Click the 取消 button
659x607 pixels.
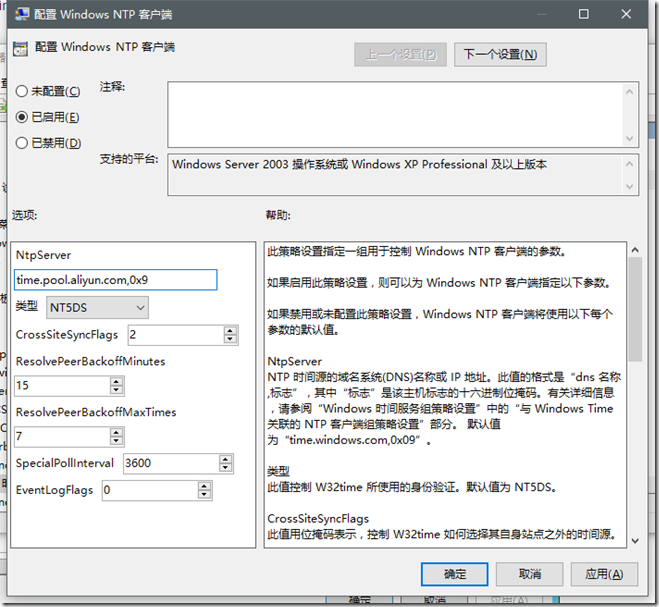pyautogui.click(x=530, y=574)
